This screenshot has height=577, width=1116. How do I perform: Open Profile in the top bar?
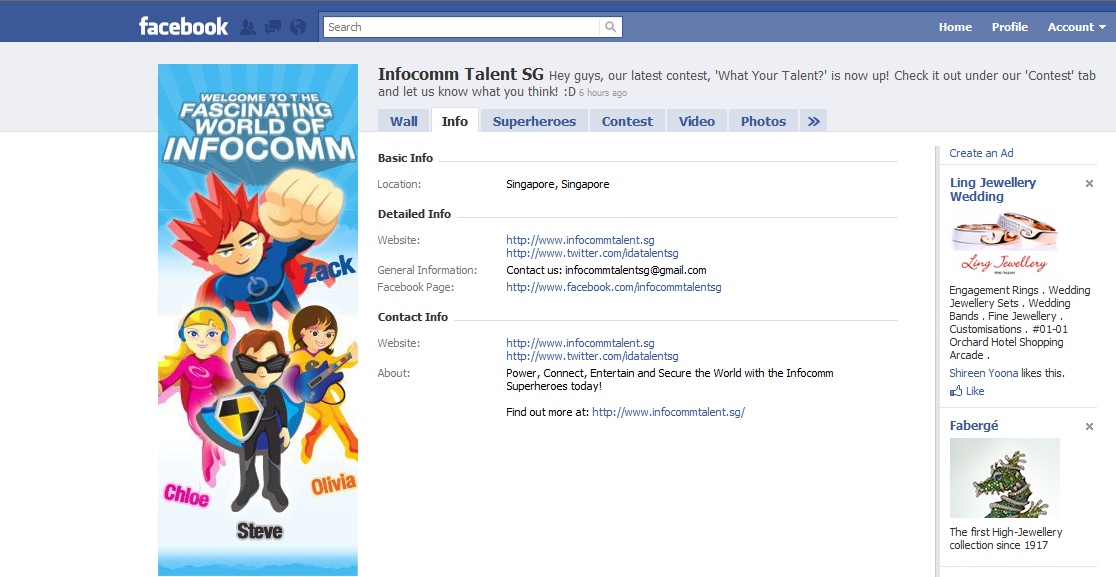(x=1010, y=27)
